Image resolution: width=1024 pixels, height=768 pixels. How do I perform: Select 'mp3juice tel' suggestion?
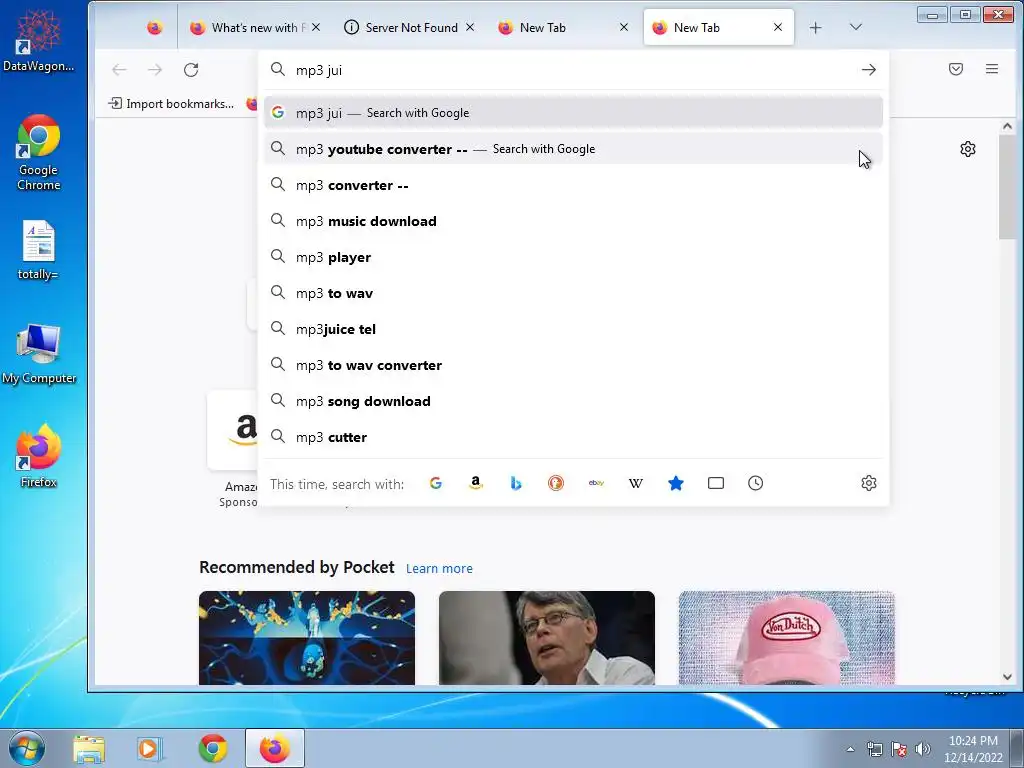[573, 329]
